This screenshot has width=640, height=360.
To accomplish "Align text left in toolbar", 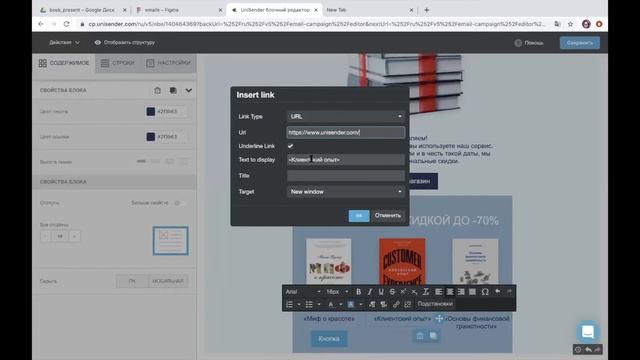I will point(438,292).
